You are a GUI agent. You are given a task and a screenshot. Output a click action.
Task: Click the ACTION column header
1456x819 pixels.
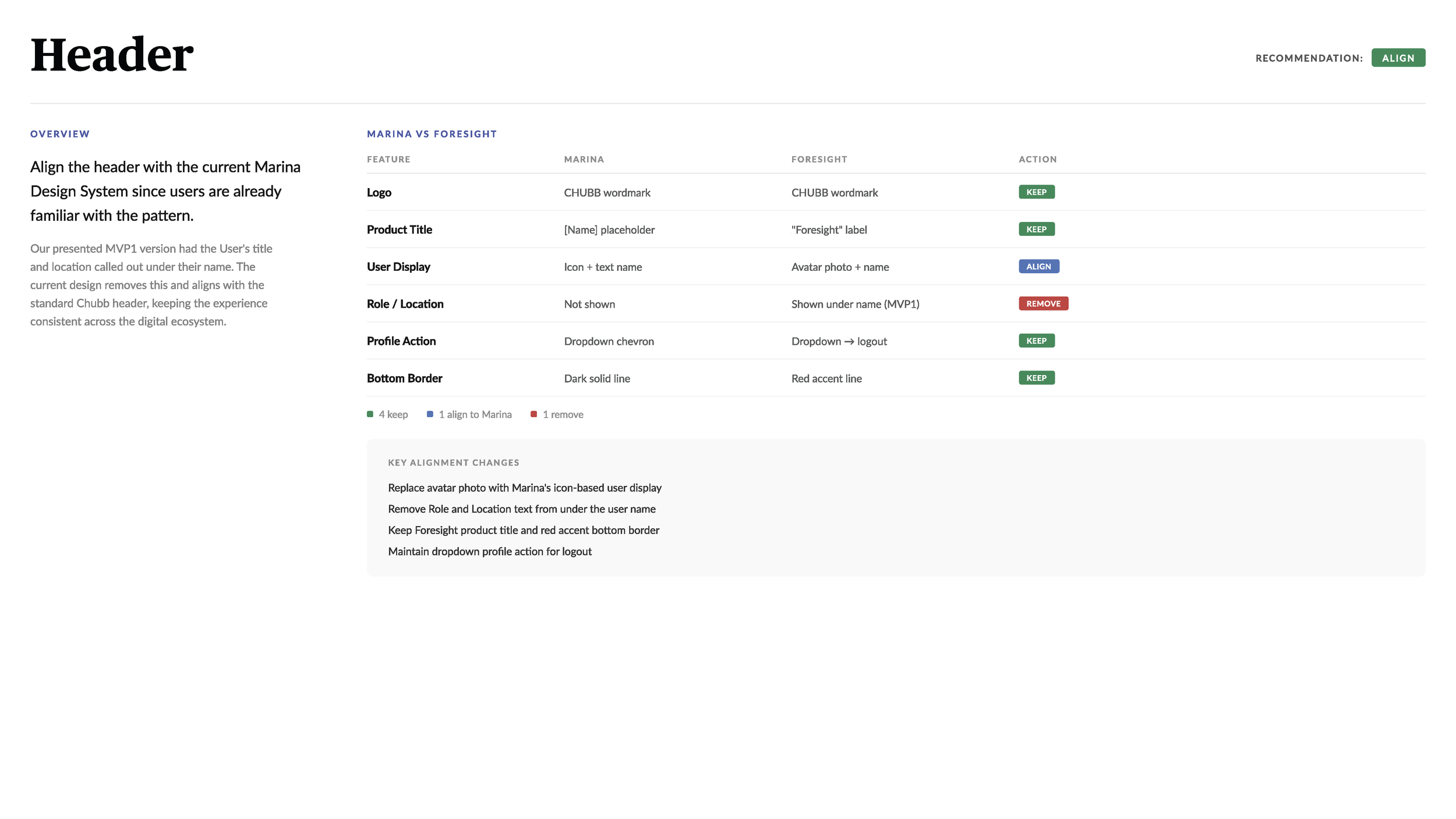click(x=1037, y=160)
